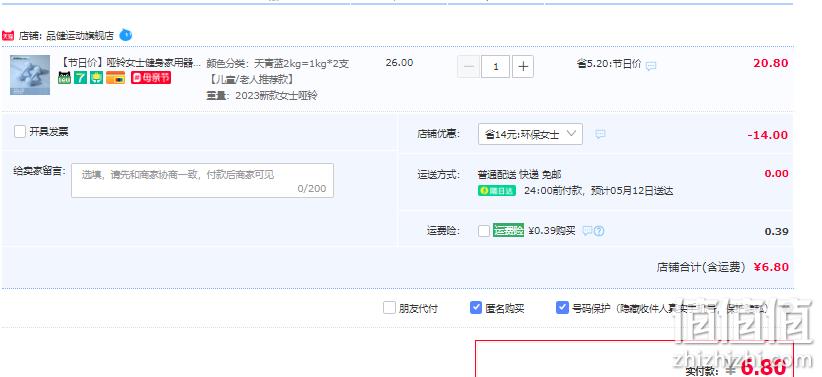
Task: Click the comment icon beside the store discount dropdown
Action: click(600, 135)
